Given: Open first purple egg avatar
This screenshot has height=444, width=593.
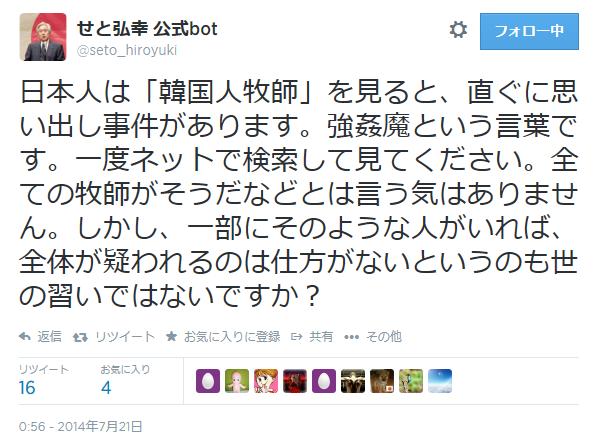Looking at the screenshot, I should tap(208, 381).
